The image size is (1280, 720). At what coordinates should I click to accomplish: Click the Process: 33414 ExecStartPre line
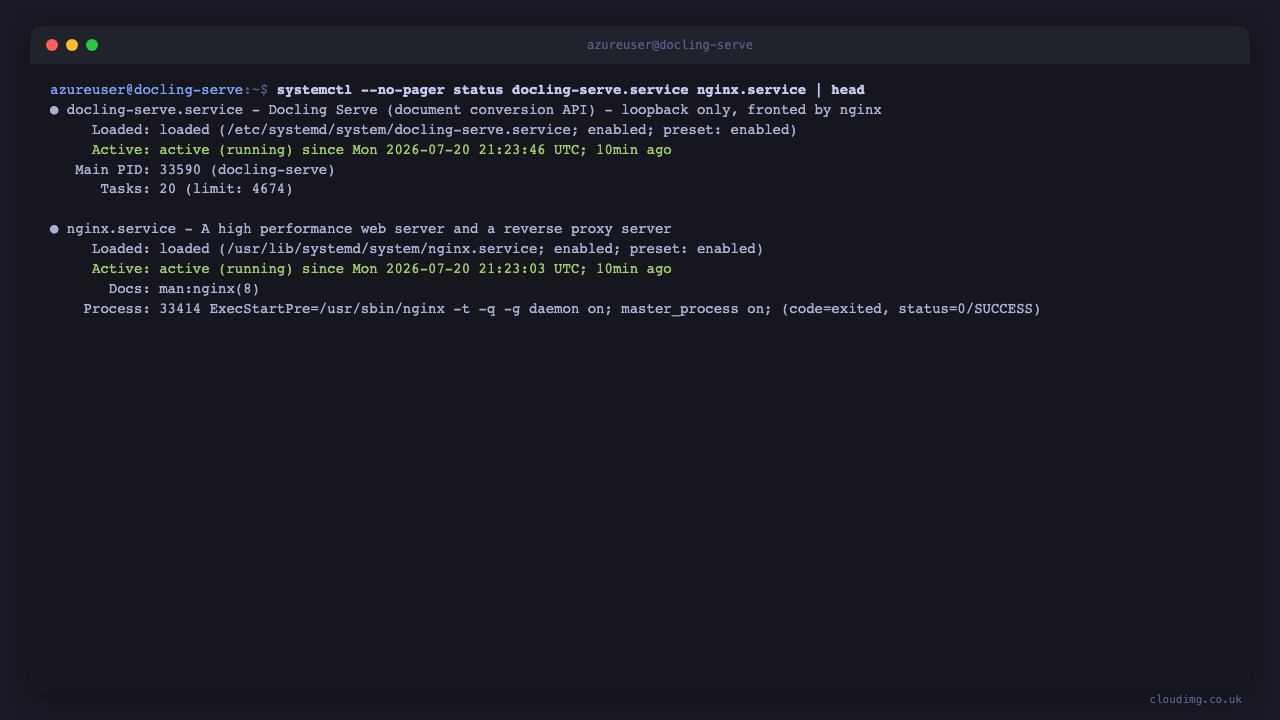point(562,309)
